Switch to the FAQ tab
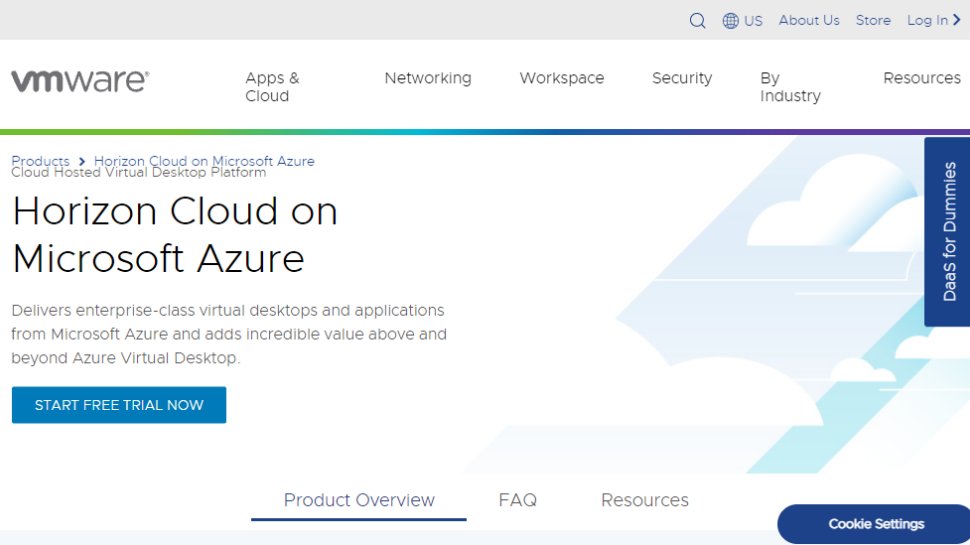 [x=518, y=500]
